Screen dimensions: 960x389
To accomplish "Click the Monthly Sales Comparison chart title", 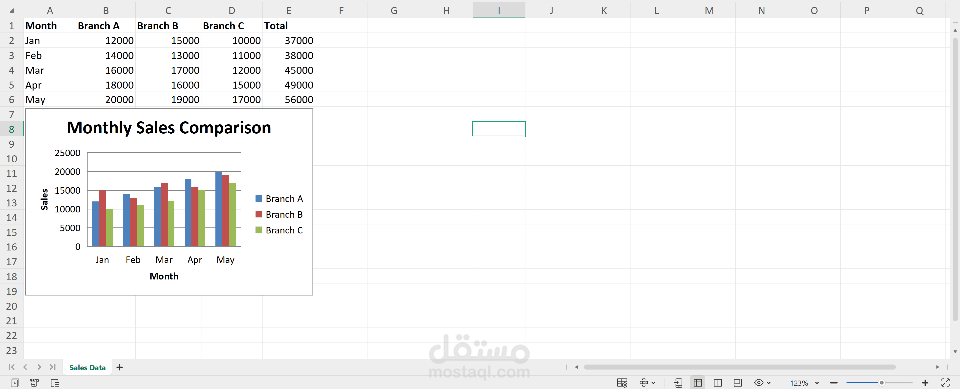I will 168,127.
